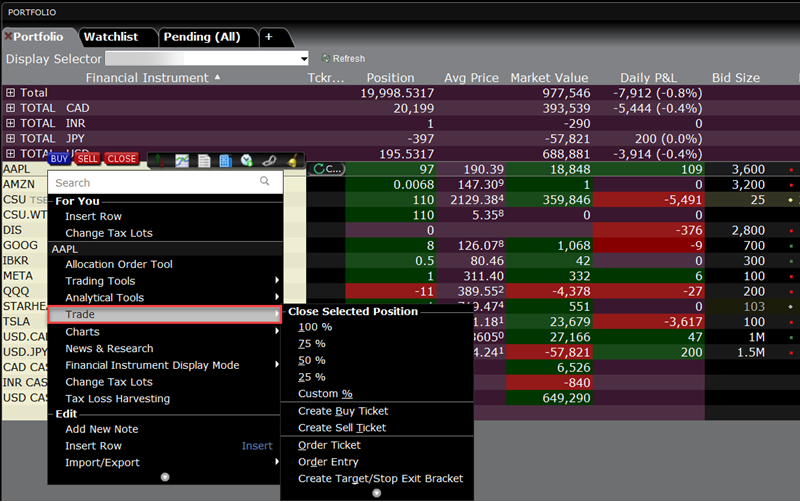
Task: Select the AMZN row
Action: (x=19, y=184)
